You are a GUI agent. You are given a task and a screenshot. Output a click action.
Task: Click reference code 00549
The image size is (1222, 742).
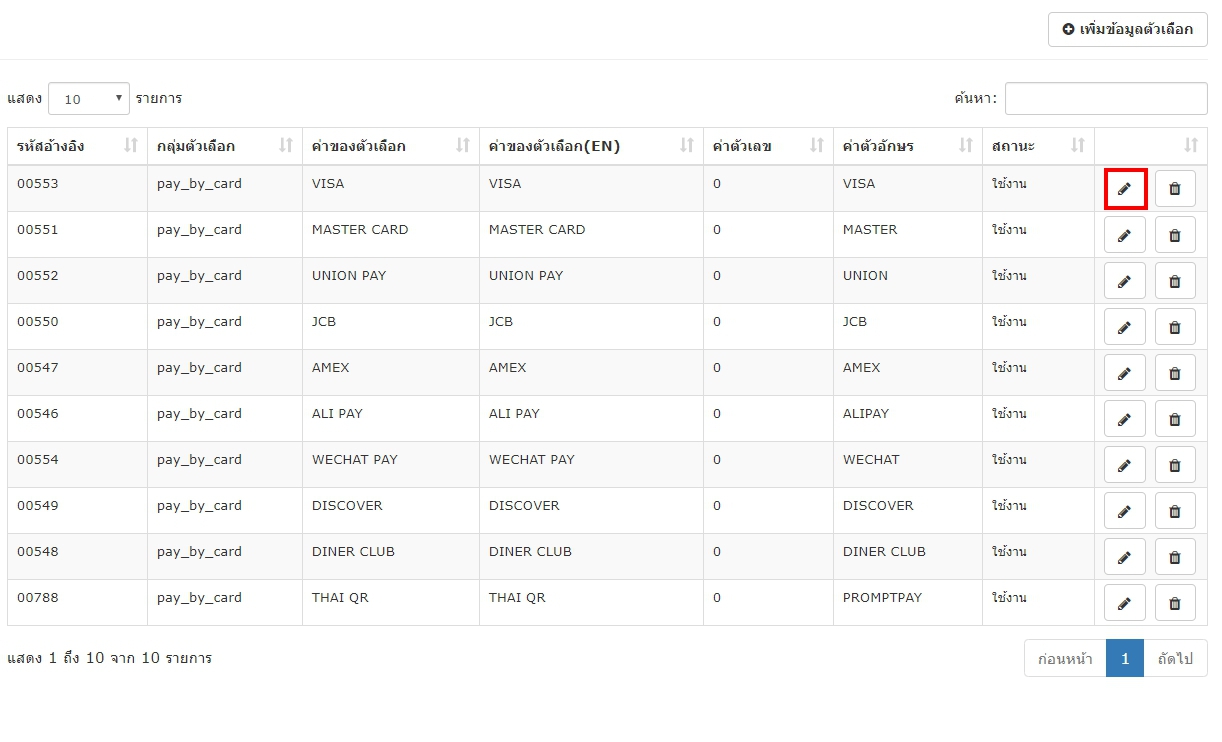pyautogui.click(x=38, y=506)
